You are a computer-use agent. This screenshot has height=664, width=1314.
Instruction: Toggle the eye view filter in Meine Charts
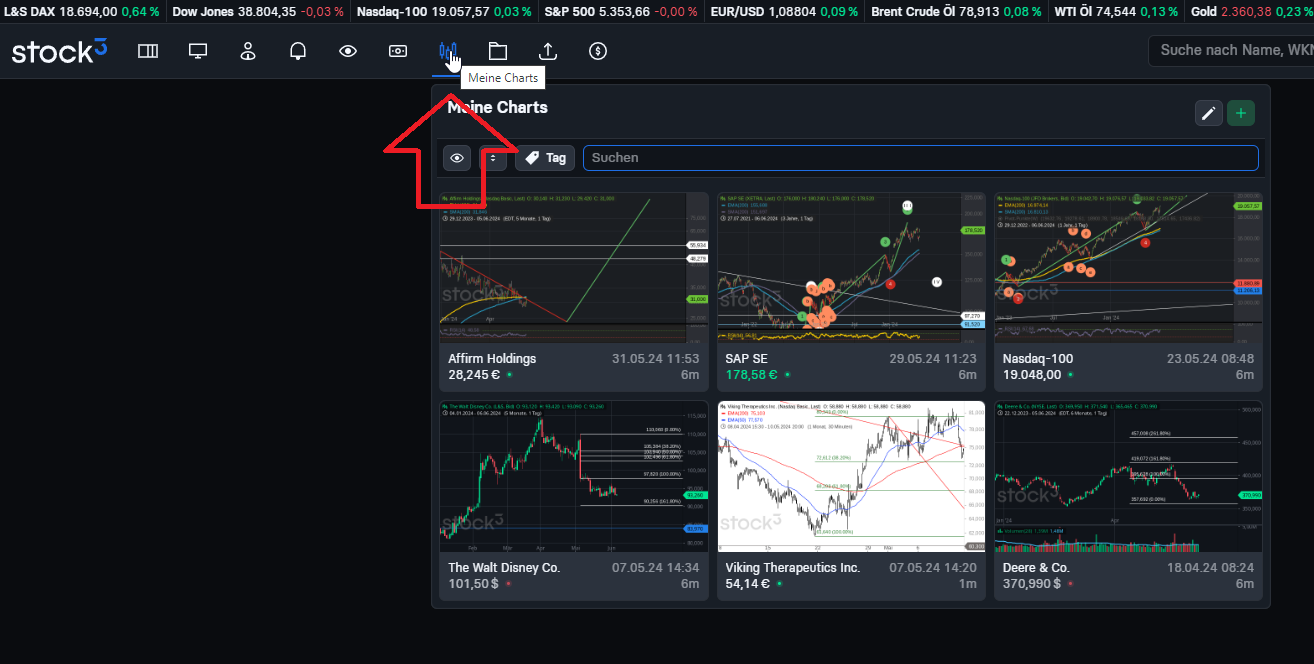(457, 158)
